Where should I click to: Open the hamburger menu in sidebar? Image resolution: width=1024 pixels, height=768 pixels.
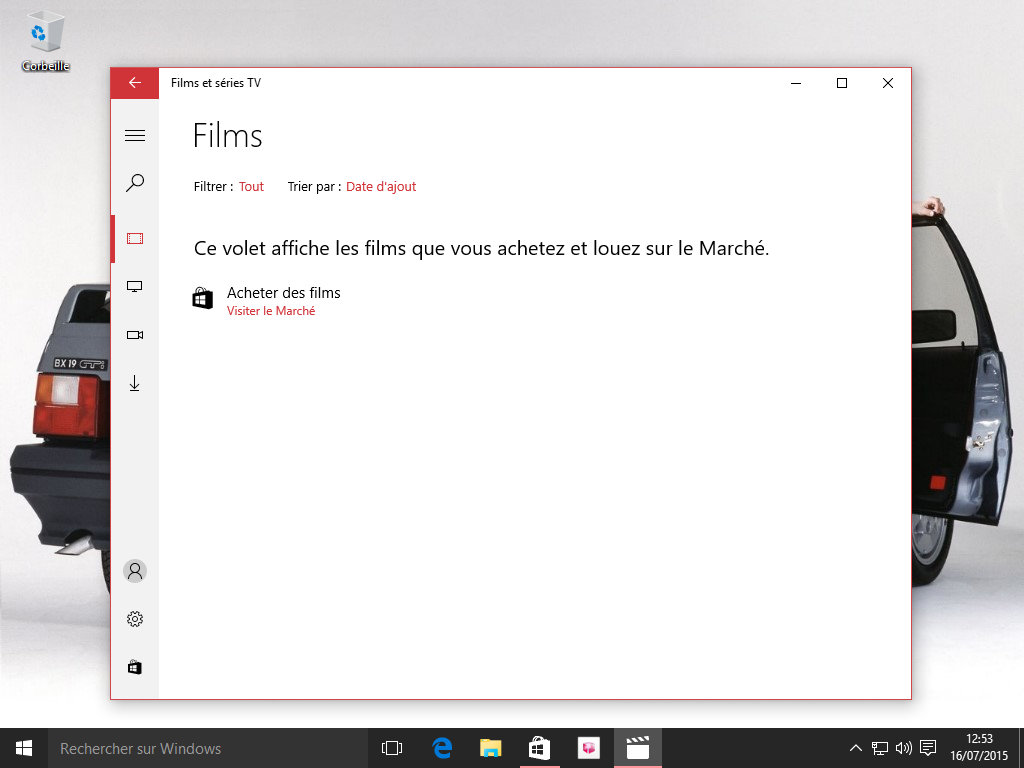(135, 136)
